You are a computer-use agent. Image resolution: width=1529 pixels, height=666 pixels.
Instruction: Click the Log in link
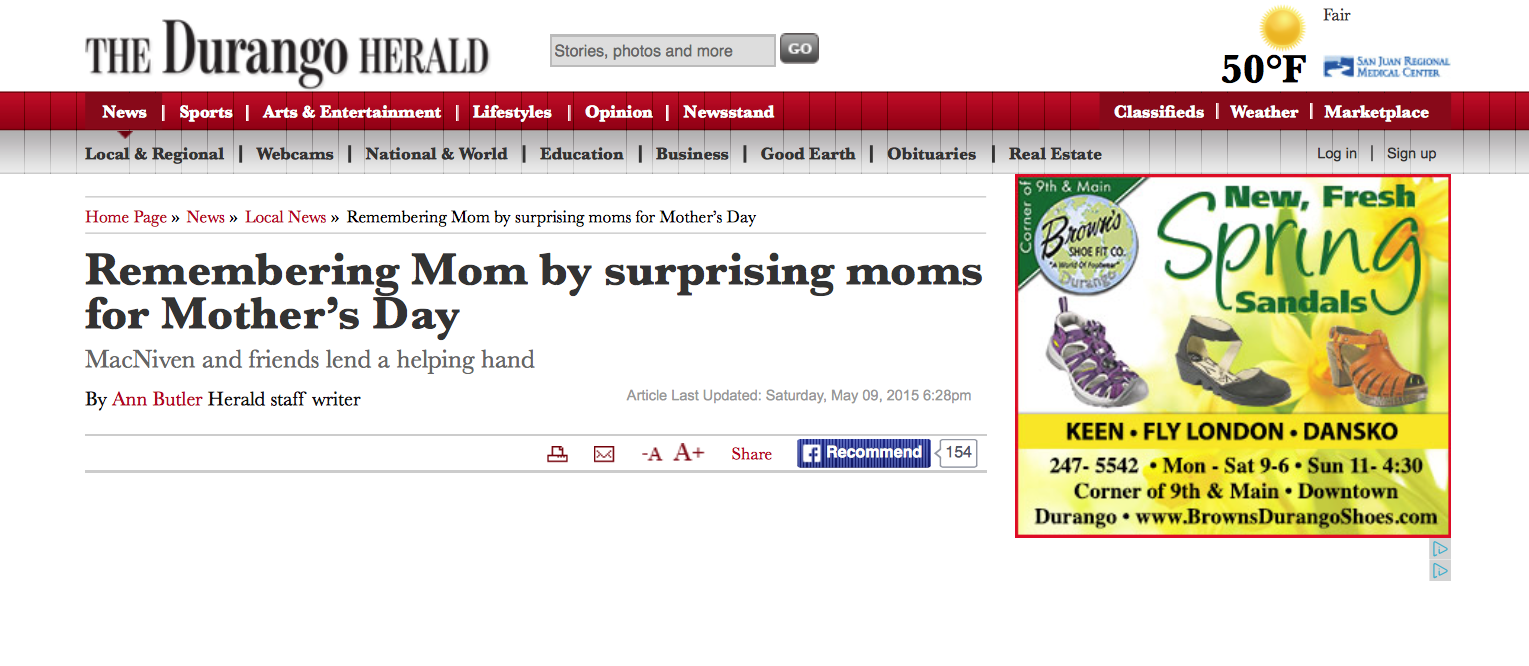1336,153
